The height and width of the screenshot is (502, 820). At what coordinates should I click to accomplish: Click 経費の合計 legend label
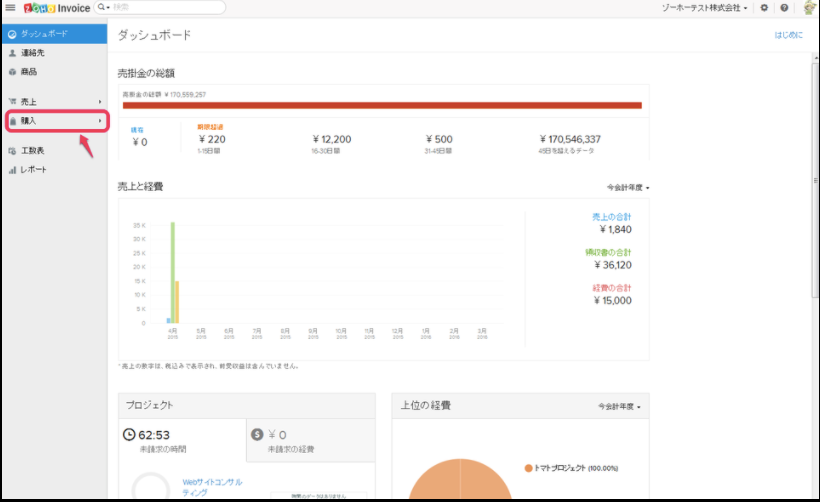[x=611, y=288]
